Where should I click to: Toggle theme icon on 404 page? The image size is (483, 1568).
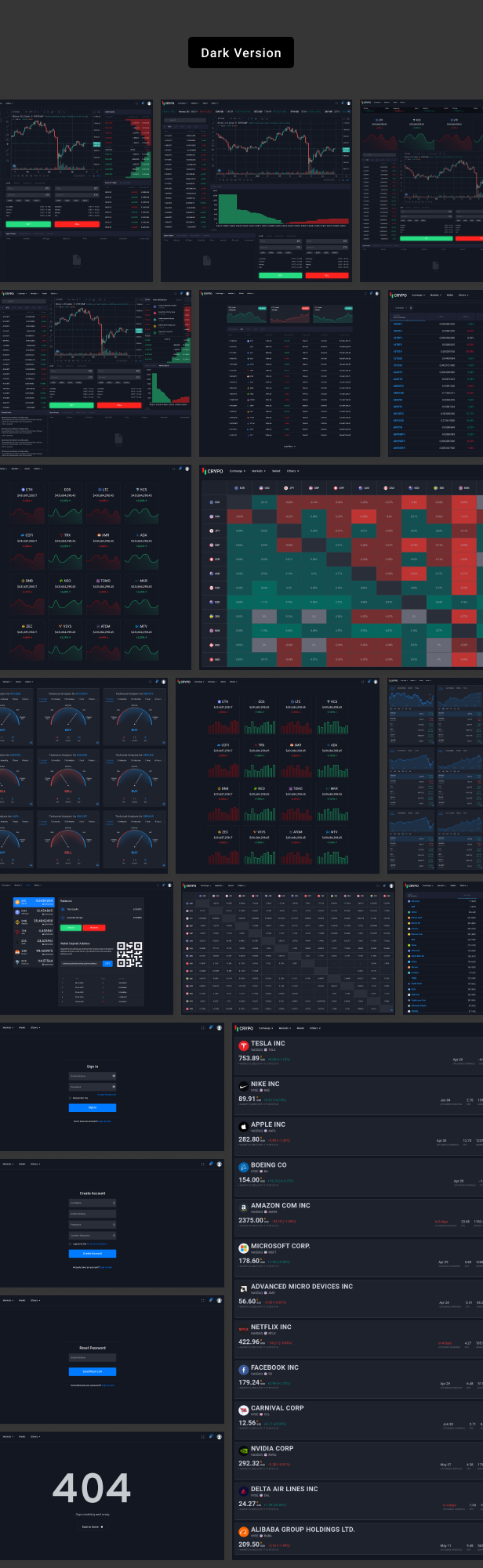(211, 1436)
